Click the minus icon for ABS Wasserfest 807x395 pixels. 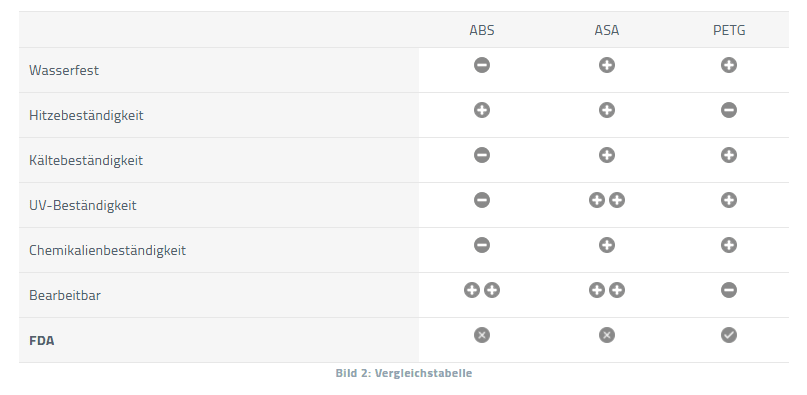click(x=482, y=65)
